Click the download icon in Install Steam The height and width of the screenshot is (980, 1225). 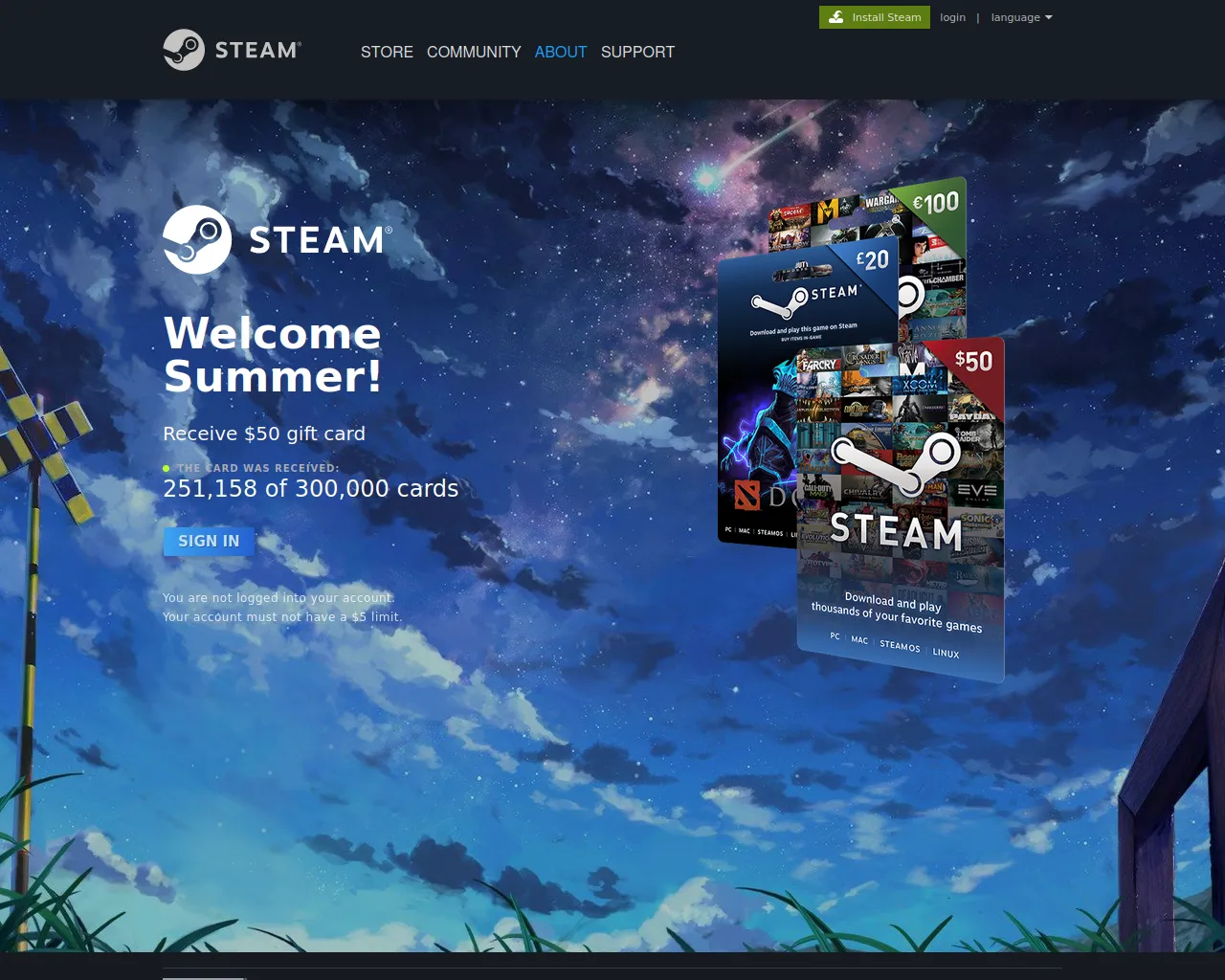click(x=835, y=17)
